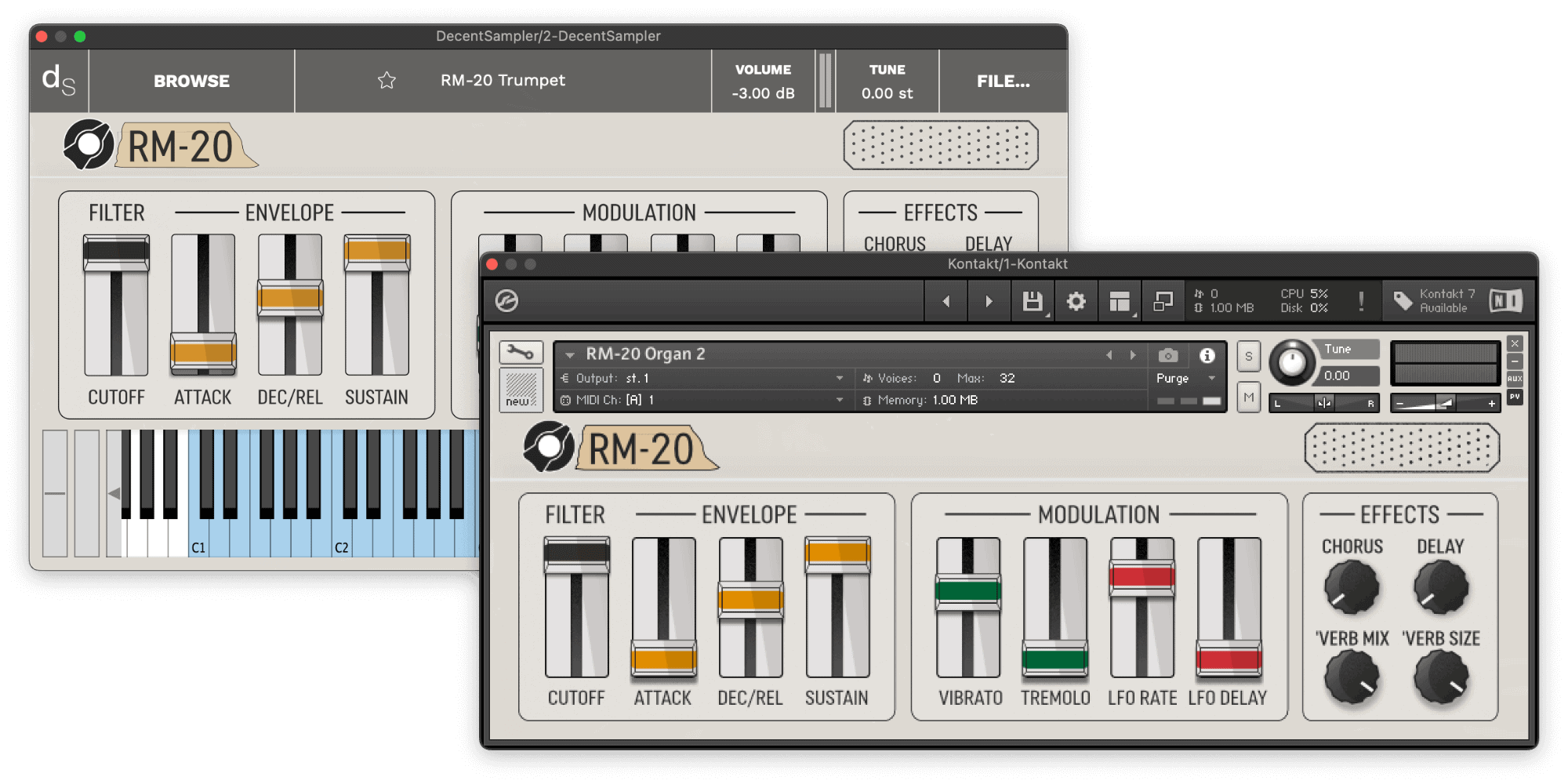This screenshot has height=784, width=1568.
Task: Show instrument info with the i icon
Action: [1207, 355]
